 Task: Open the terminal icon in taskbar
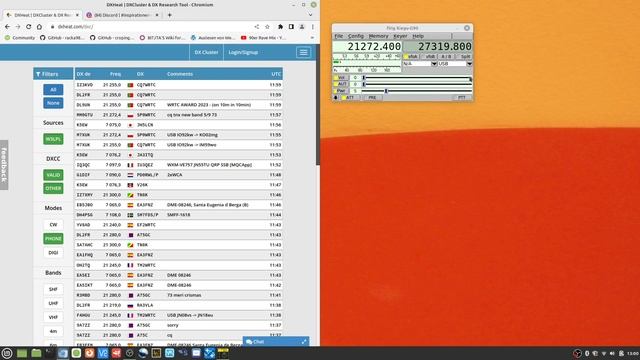[x=49, y=353]
